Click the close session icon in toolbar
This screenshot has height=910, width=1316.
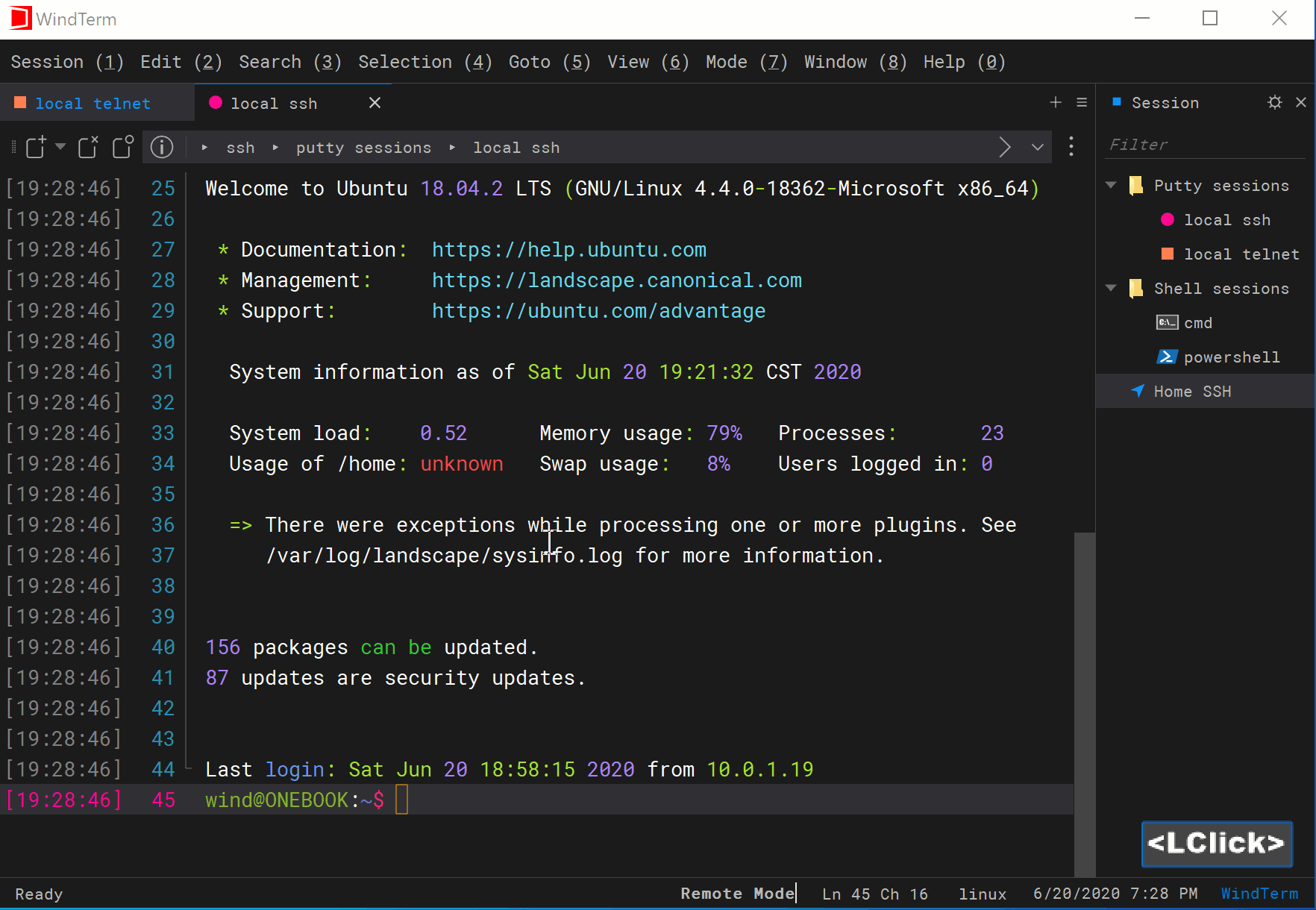click(88, 147)
